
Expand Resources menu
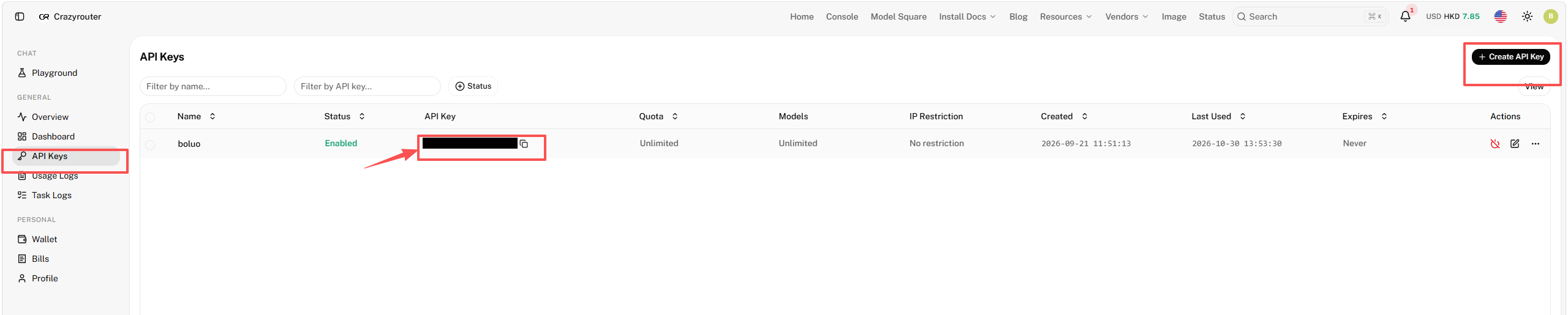[x=1066, y=17]
